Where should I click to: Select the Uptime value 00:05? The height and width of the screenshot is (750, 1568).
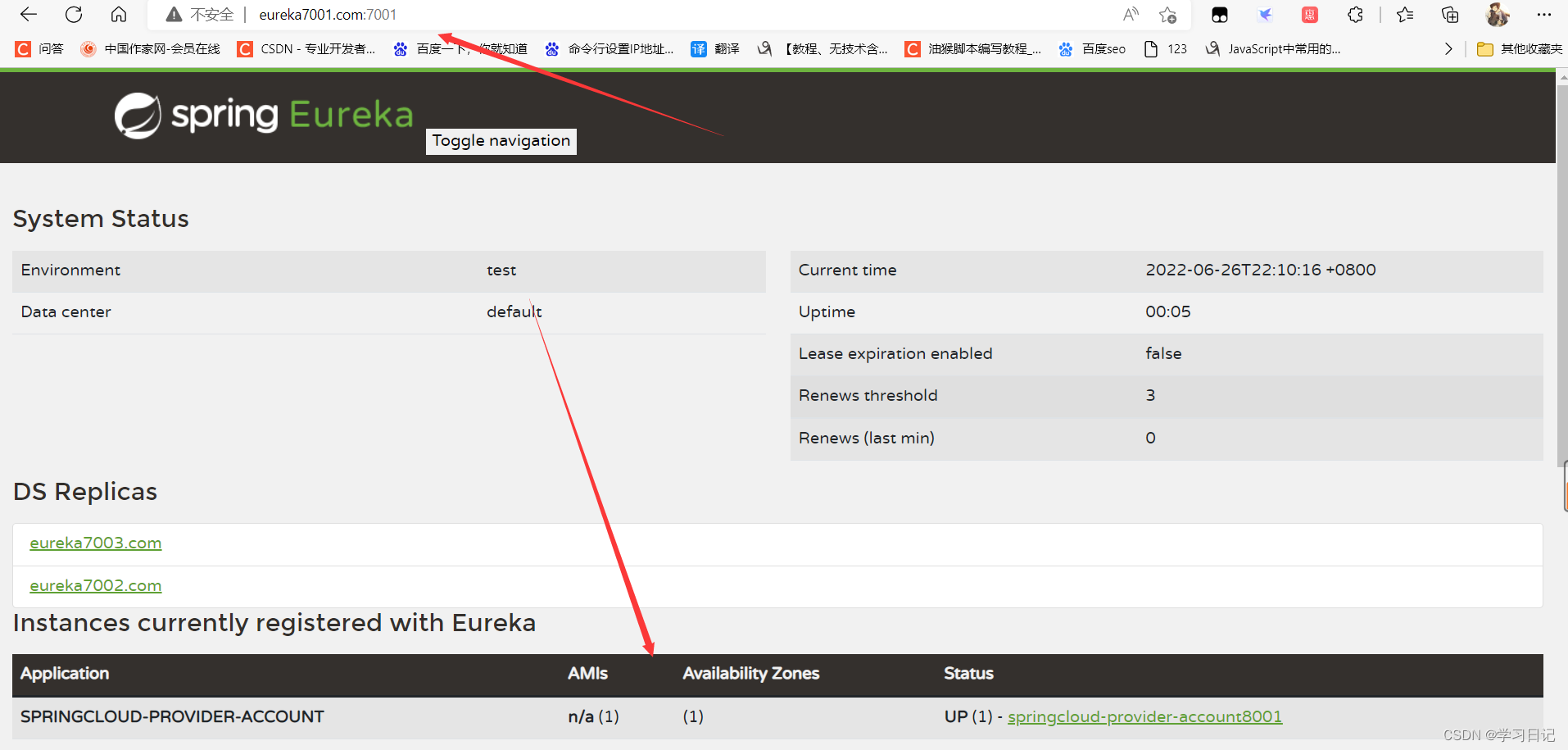[1168, 311]
